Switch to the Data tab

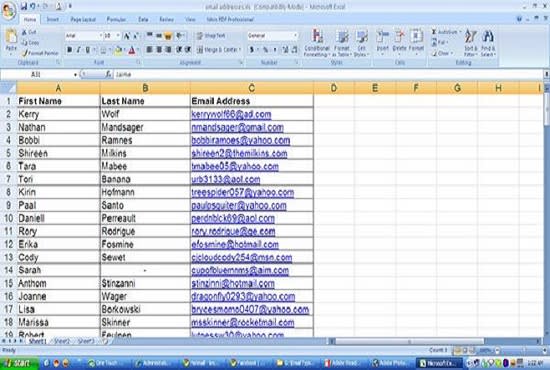(143, 20)
